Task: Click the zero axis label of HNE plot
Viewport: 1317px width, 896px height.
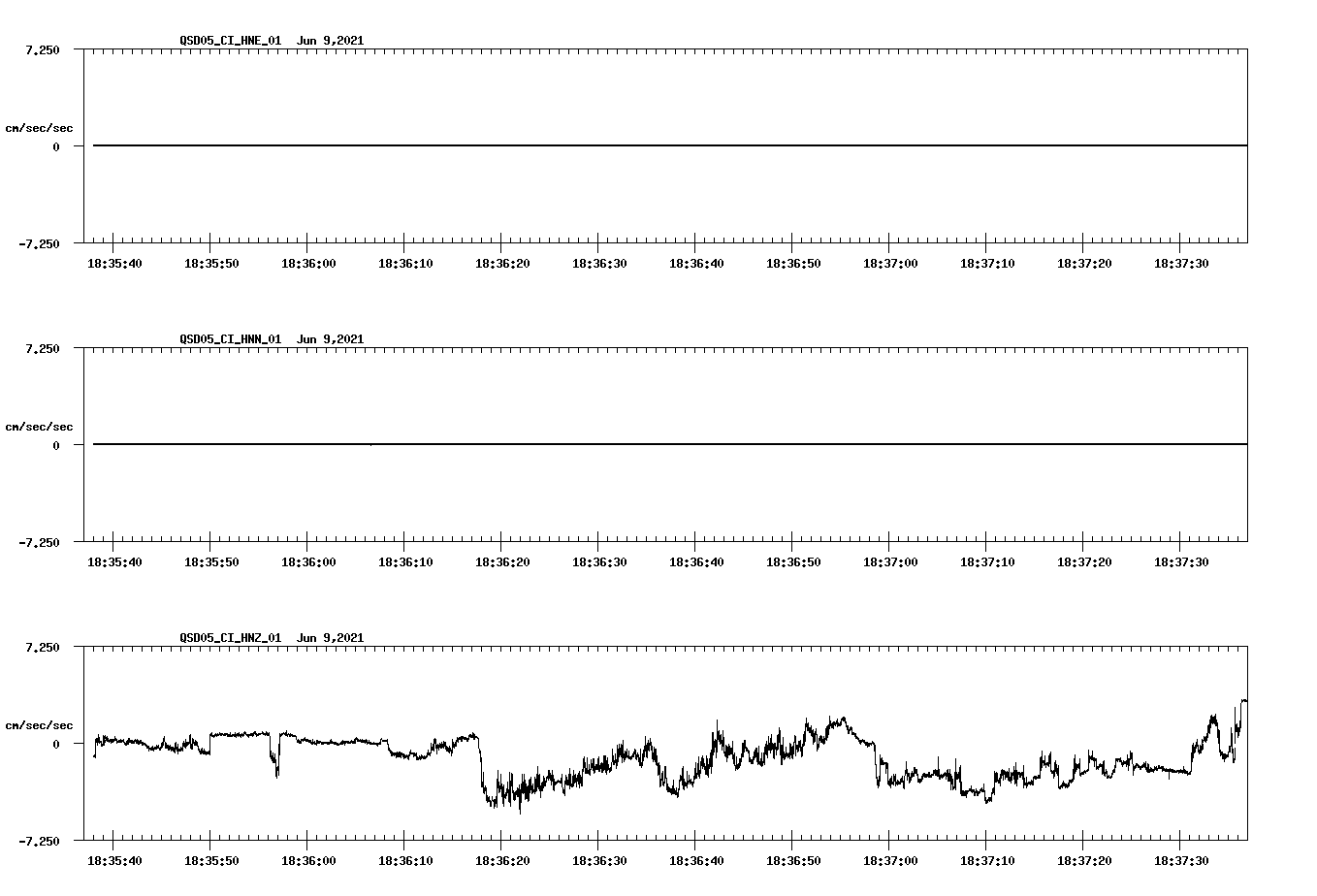Action: pos(56,147)
